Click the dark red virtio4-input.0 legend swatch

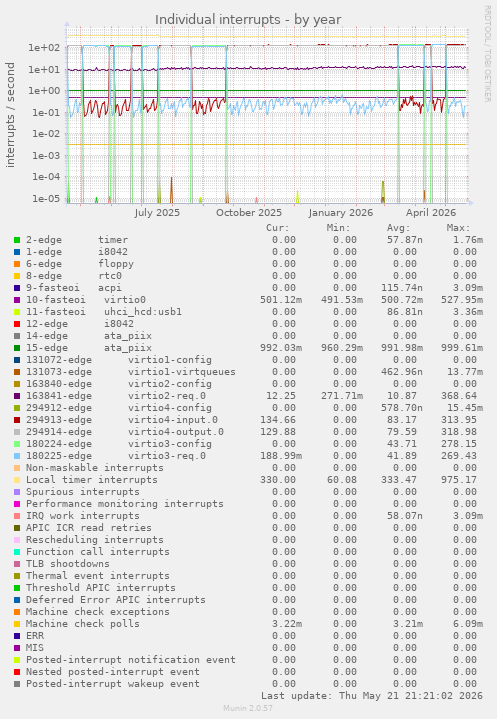coord(17,420)
